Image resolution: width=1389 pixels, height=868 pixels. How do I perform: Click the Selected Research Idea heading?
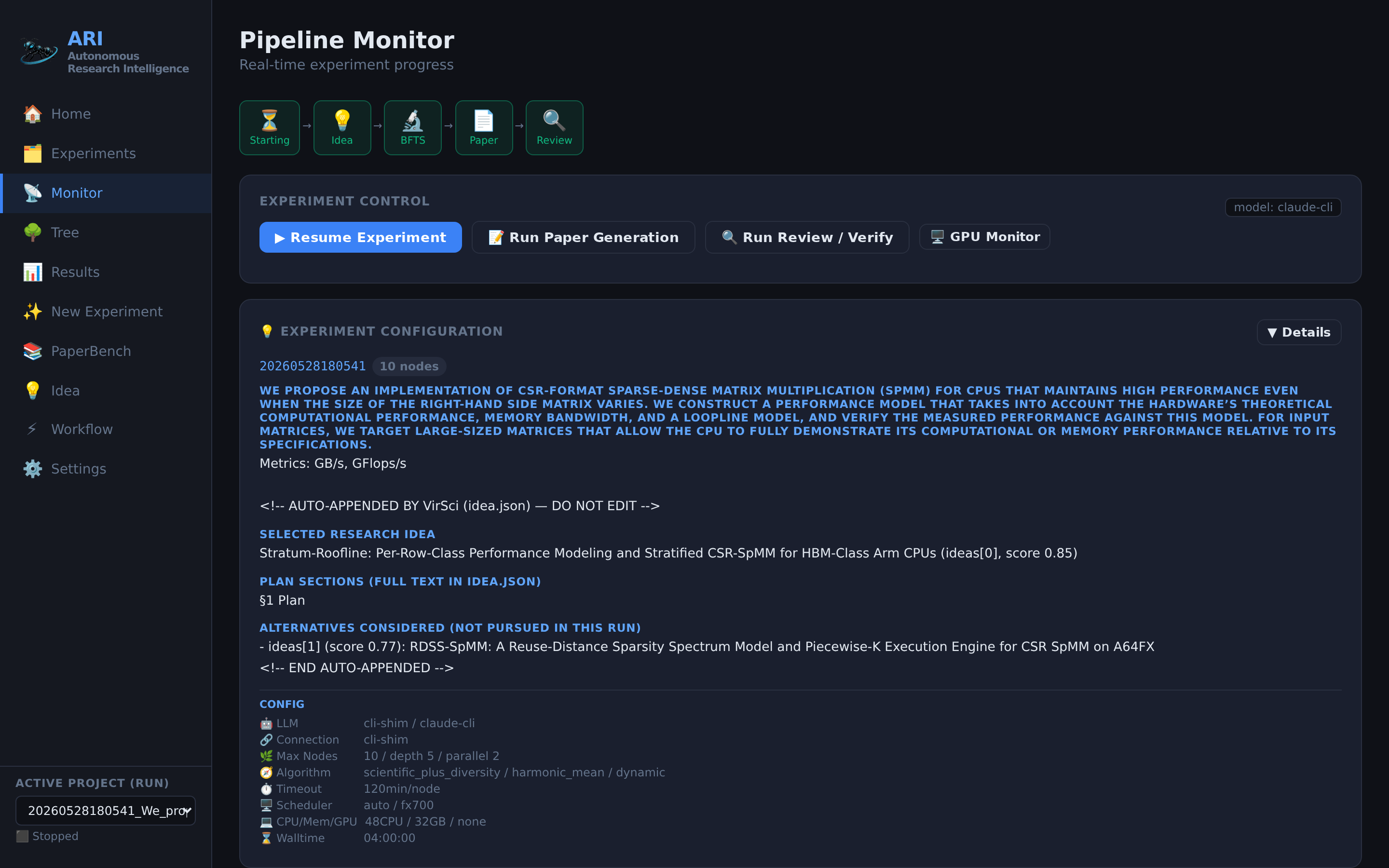[x=347, y=534]
